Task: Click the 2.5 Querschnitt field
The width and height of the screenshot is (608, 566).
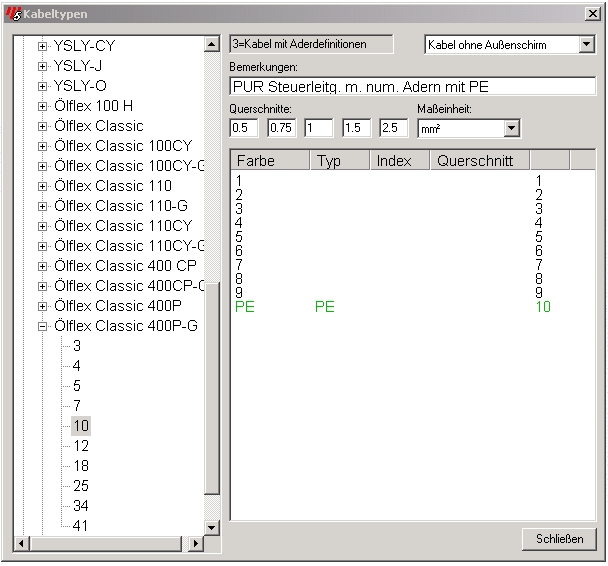Action: pyautogui.click(x=394, y=128)
